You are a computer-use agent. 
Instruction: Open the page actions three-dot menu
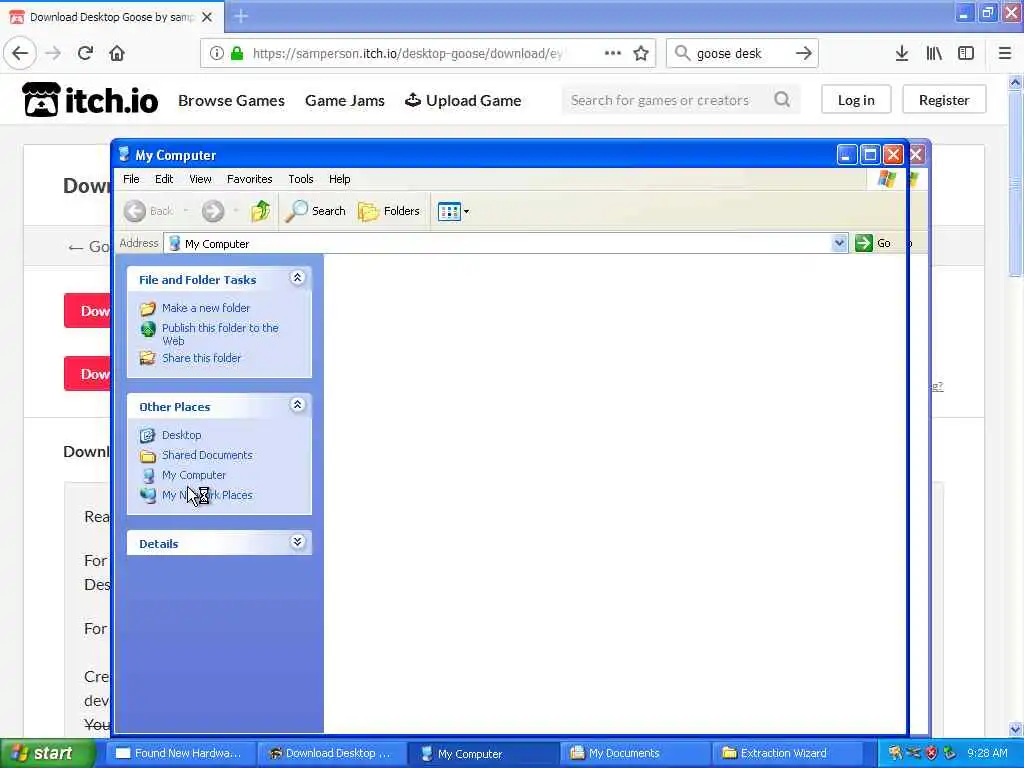click(x=613, y=53)
